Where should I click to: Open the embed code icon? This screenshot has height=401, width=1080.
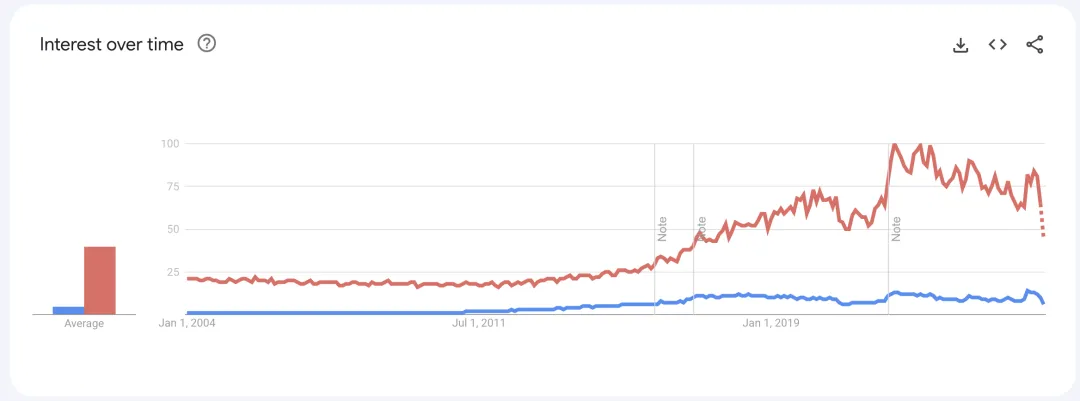pos(997,45)
